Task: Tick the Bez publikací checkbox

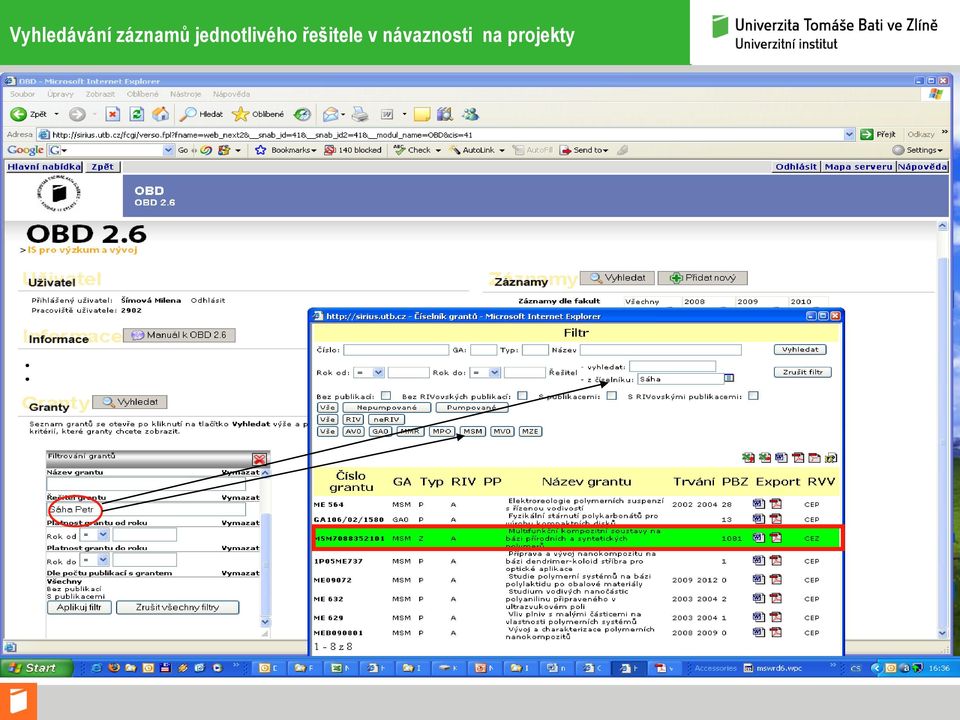Action: pyautogui.click(x=386, y=396)
